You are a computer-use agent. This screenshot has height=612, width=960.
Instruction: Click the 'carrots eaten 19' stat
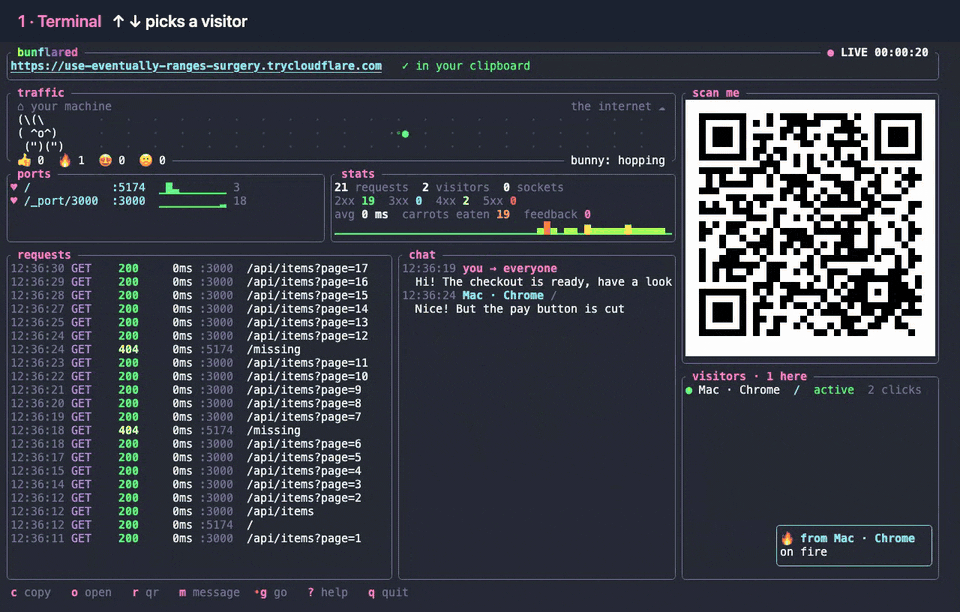tap(456, 214)
